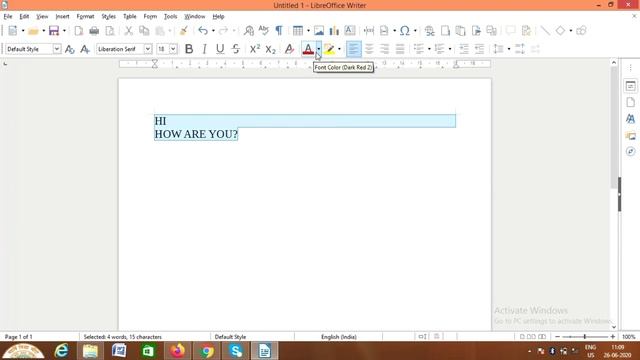Click the Open folder icon
The width and height of the screenshot is (640, 360).
(33, 31)
